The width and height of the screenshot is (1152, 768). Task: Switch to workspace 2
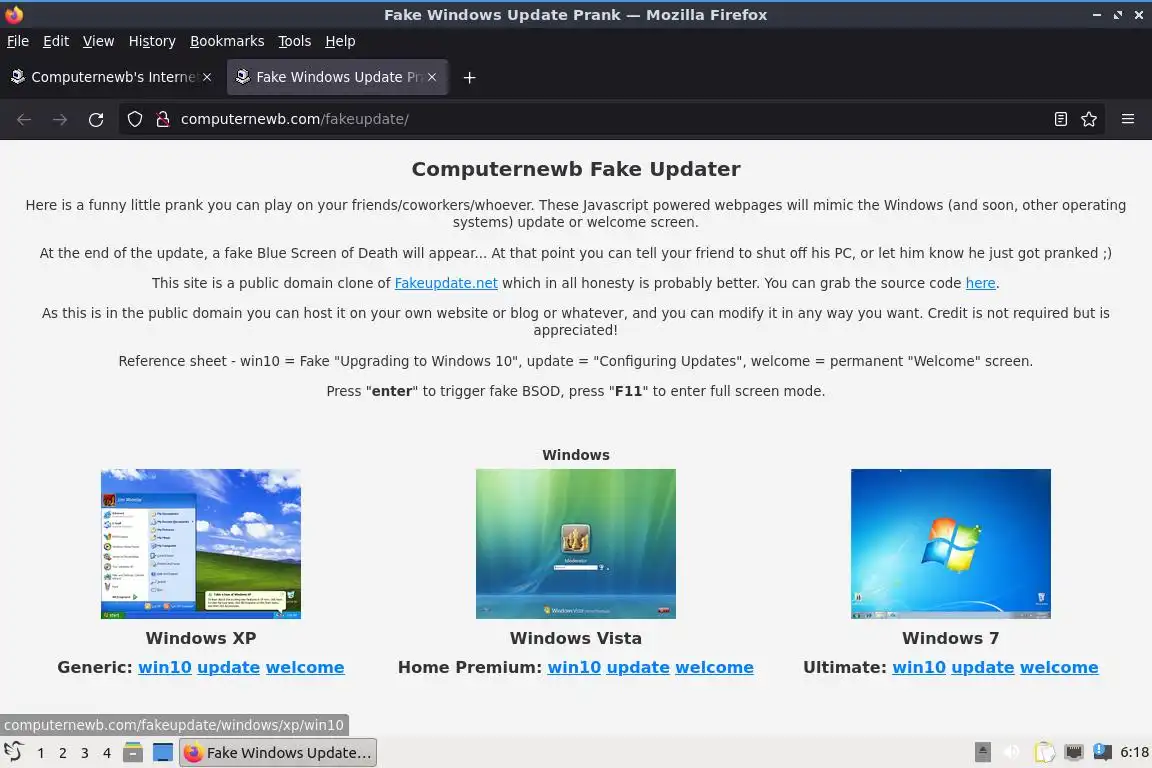pyautogui.click(x=62, y=753)
